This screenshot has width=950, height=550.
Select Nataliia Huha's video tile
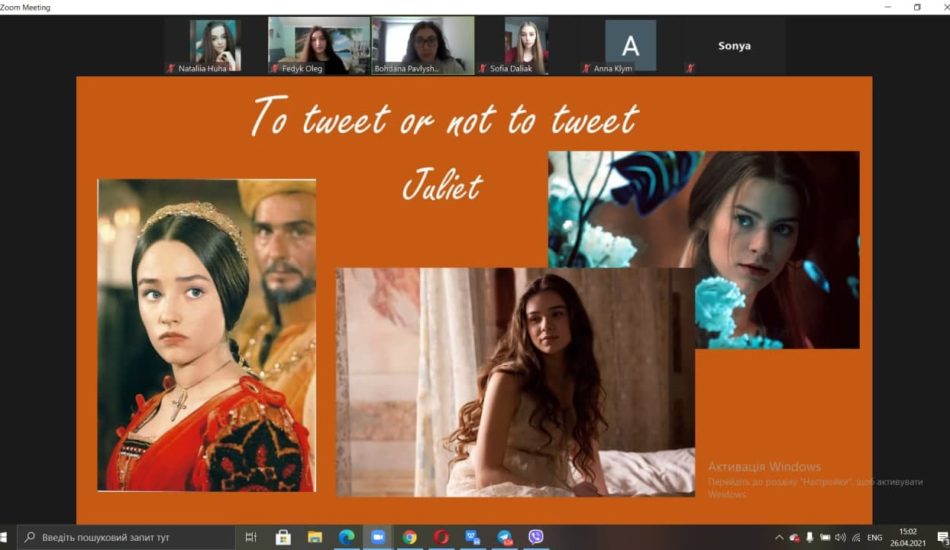point(215,45)
